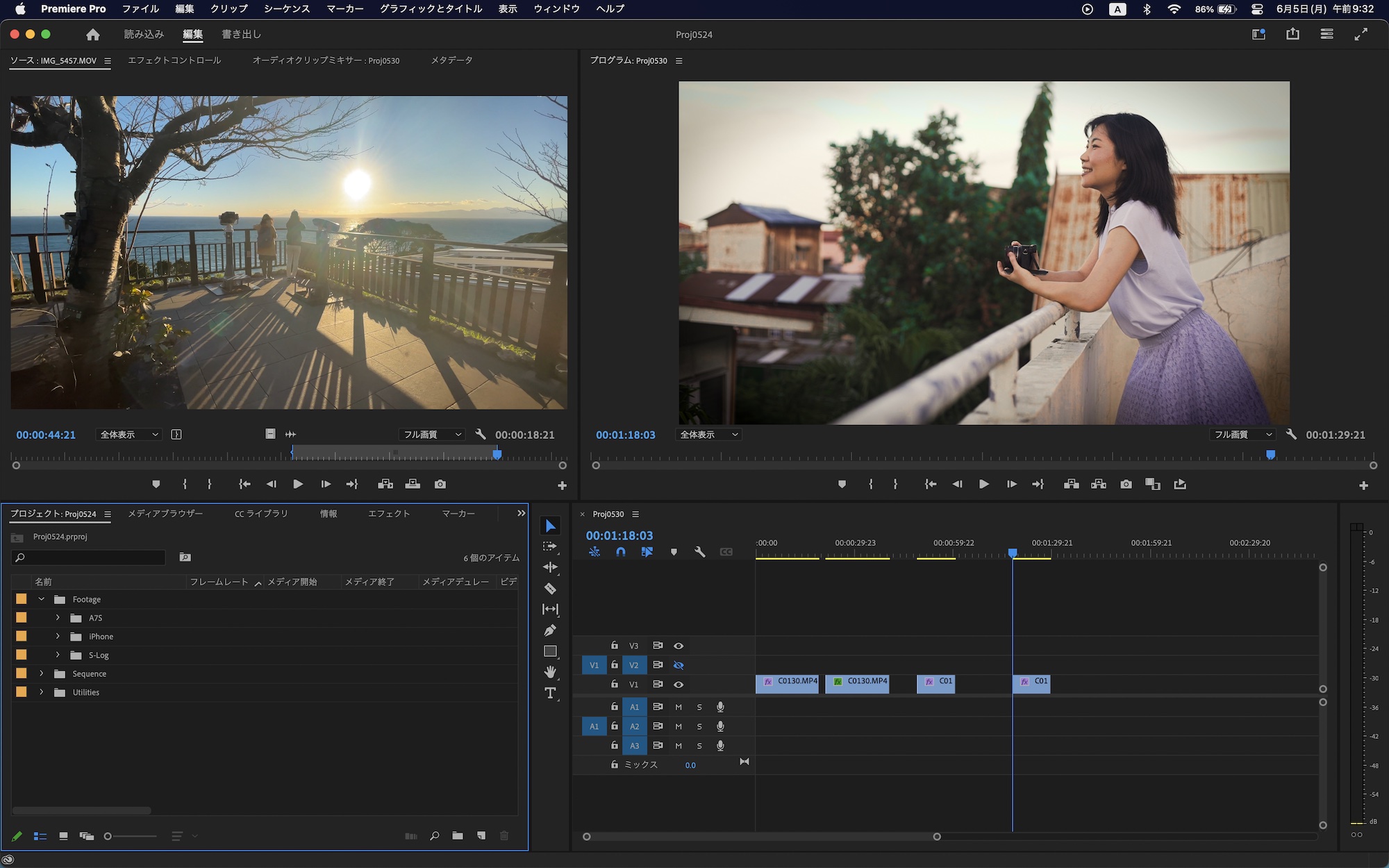
Task: Open the シーケンス menu
Action: tap(285, 8)
